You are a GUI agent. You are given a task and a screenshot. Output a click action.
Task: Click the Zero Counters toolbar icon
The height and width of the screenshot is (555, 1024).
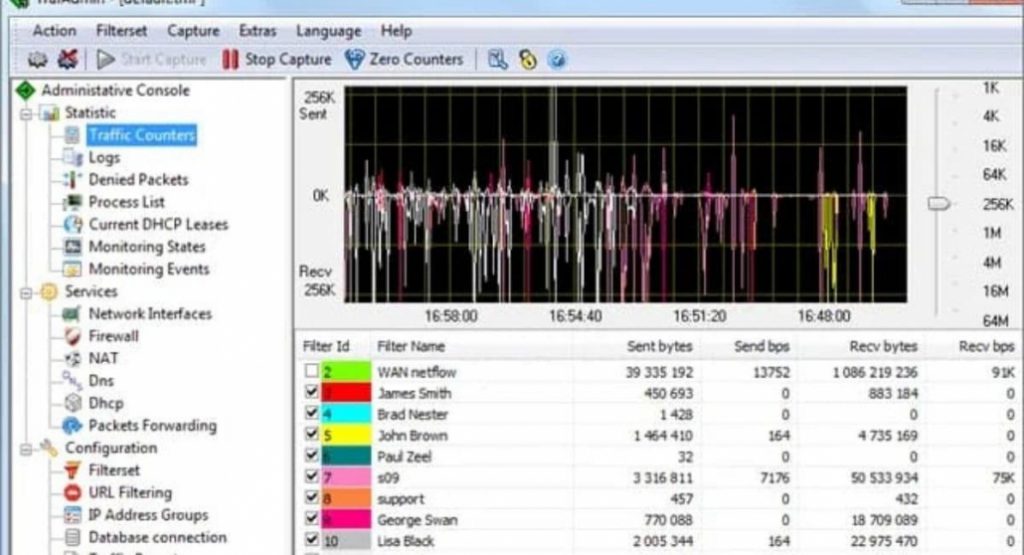[x=354, y=60]
